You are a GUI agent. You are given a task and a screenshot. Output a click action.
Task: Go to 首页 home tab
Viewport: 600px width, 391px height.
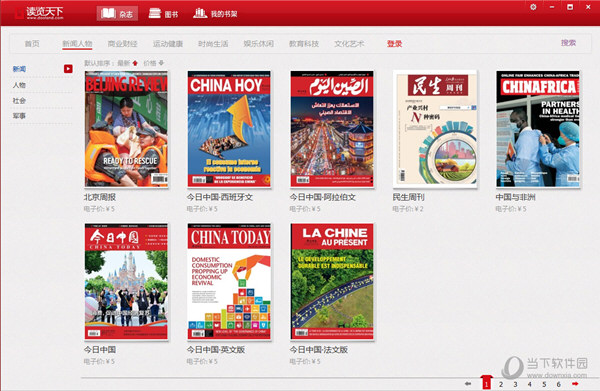32,44
